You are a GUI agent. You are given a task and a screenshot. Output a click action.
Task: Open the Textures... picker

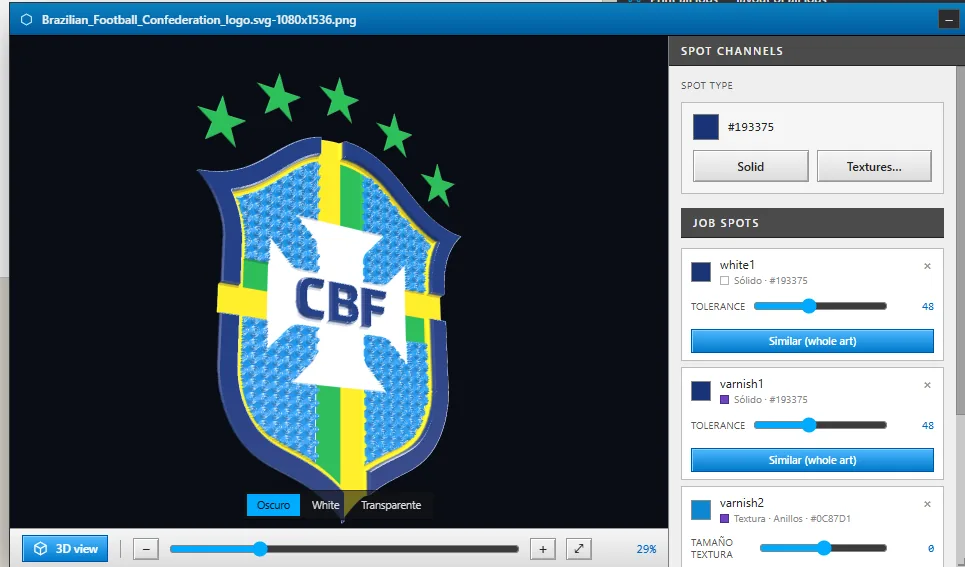point(874,166)
